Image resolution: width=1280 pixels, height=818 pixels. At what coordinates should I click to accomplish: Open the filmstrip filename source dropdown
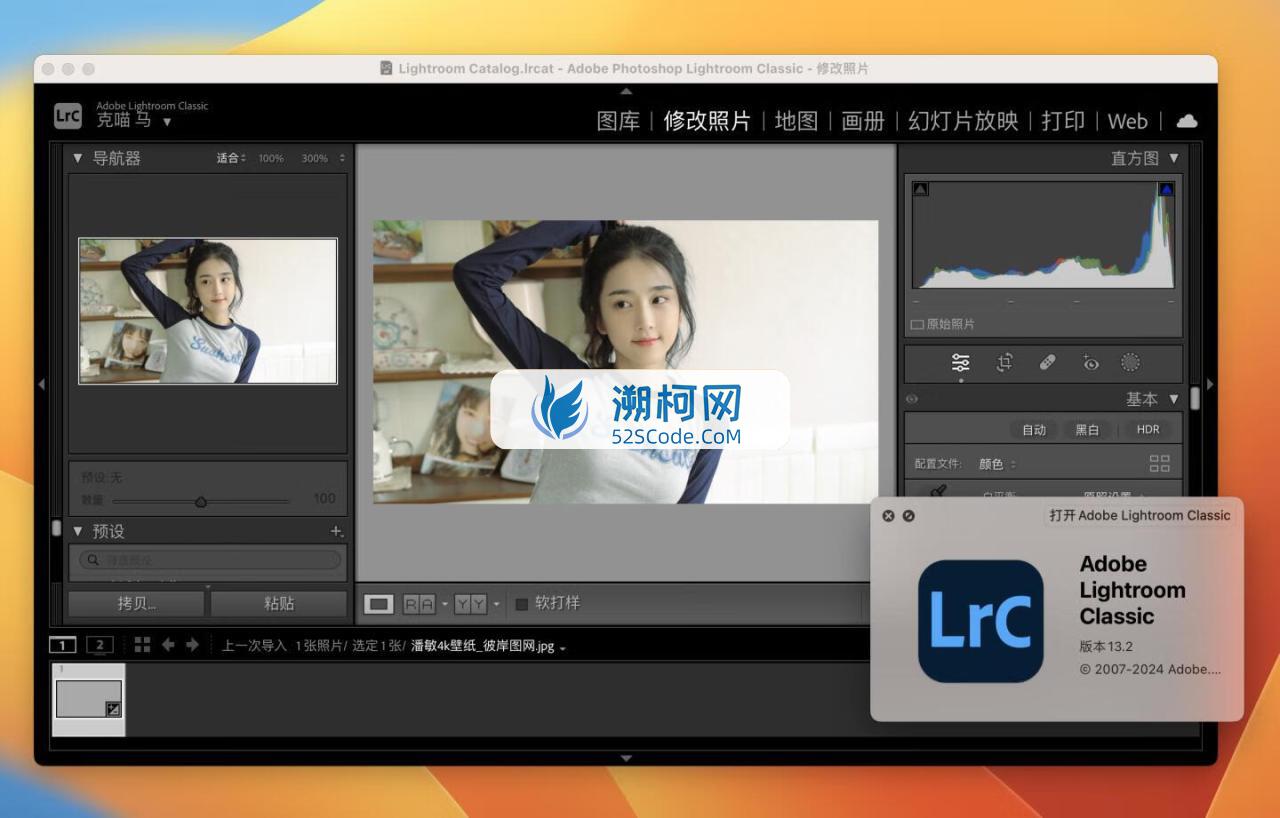coord(562,647)
